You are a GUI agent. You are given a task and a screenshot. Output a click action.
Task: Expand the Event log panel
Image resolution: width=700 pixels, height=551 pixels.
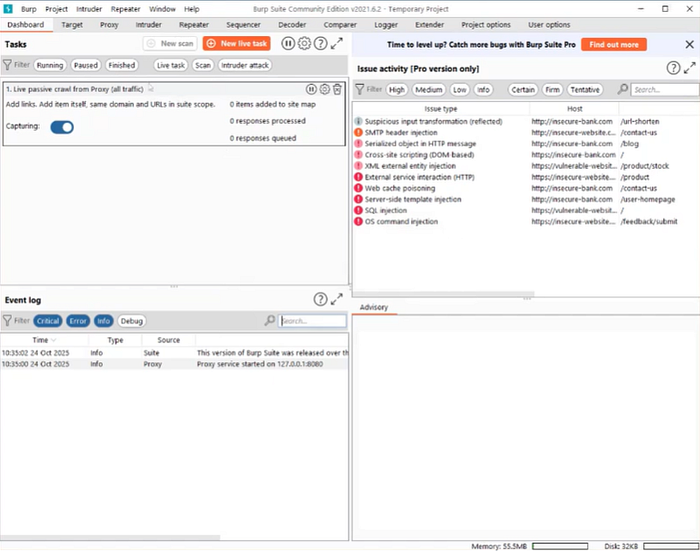[337, 299]
